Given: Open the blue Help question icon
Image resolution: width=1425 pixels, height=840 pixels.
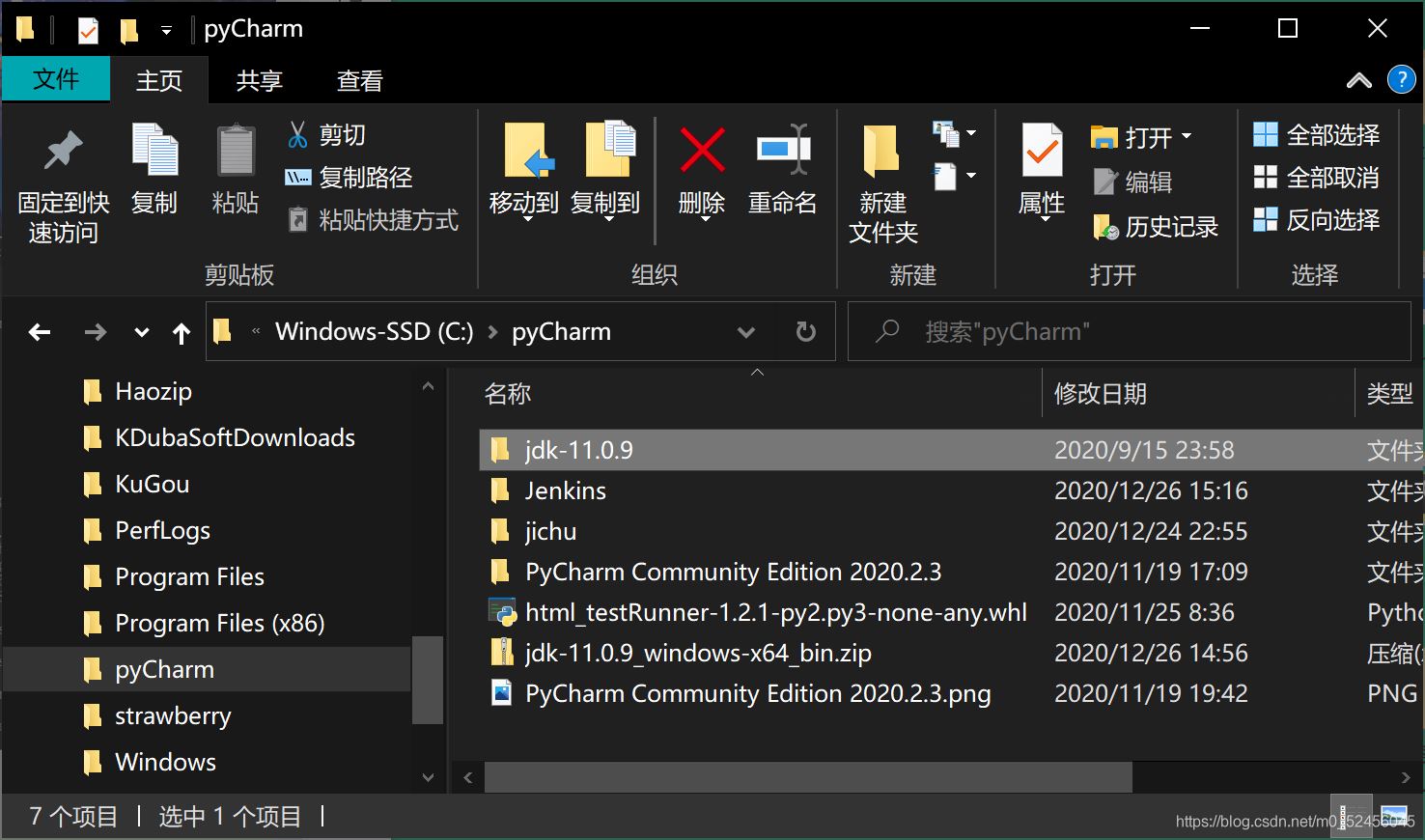Looking at the screenshot, I should (x=1401, y=80).
